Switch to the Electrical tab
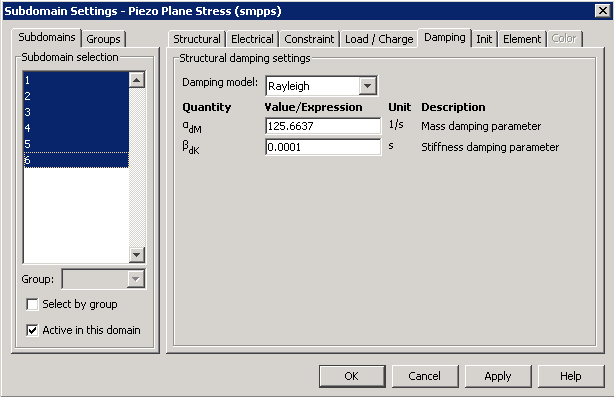 pos(252,39)
